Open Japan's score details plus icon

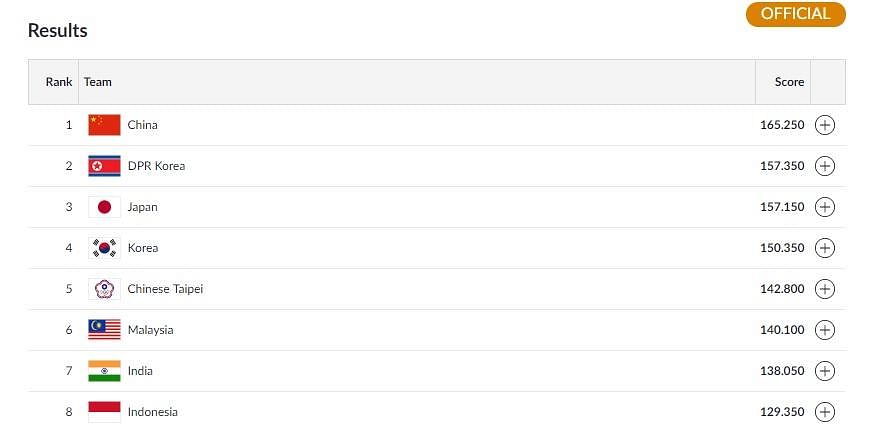(x=825, y=207)
